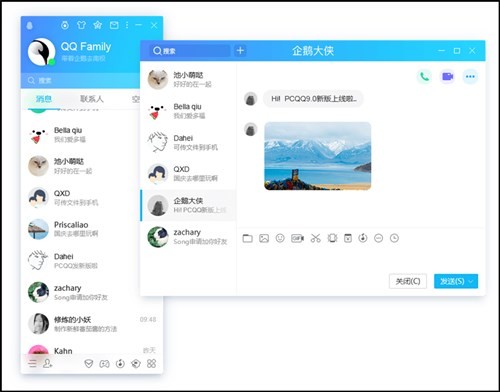
Task: Open the pet/tag icon beside the apps grid
Action: [136, 364]
